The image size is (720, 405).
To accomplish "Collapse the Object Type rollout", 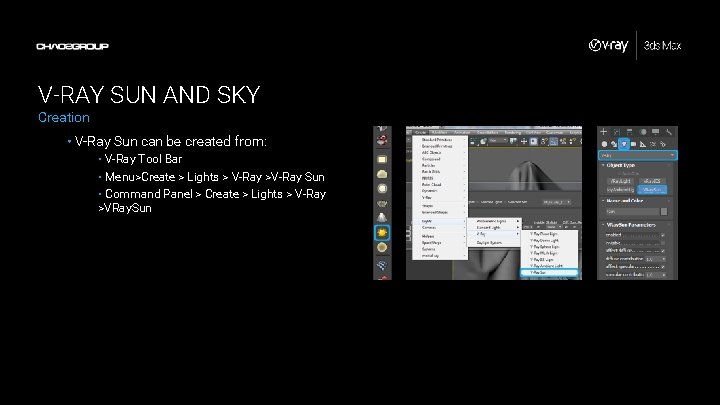I will (618, 165).
